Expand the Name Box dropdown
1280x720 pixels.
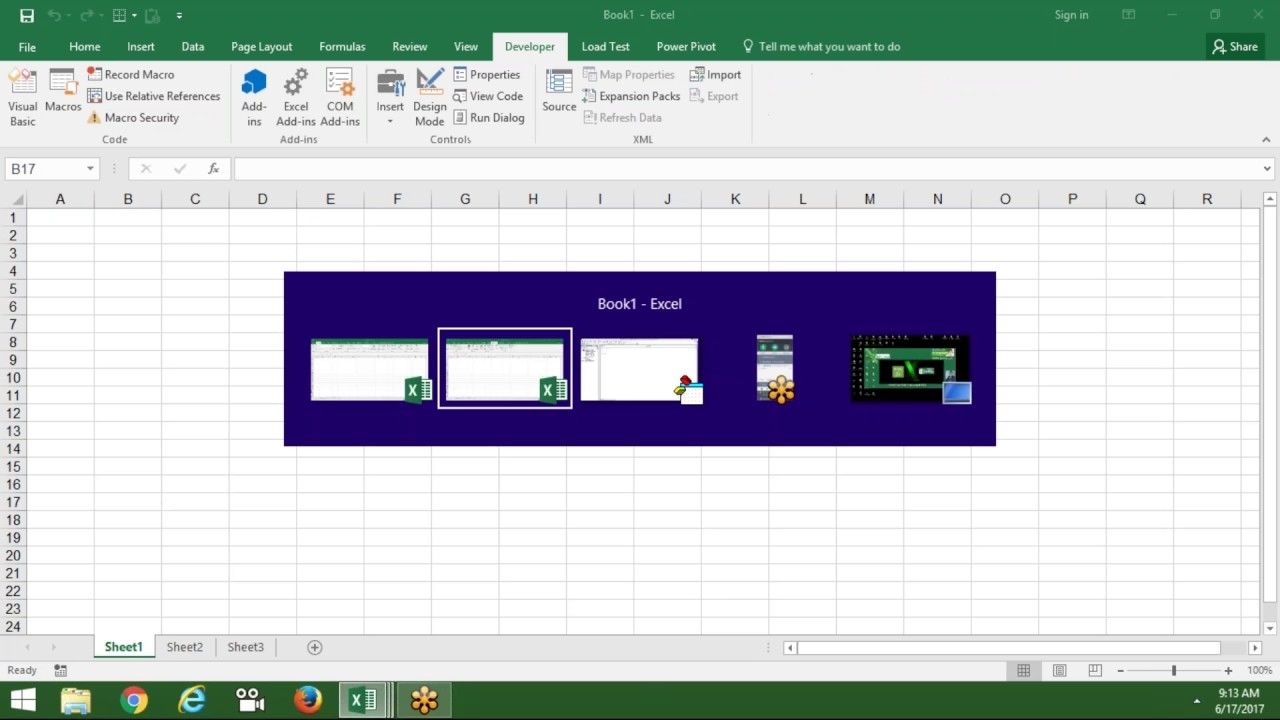tap(90, 169)
